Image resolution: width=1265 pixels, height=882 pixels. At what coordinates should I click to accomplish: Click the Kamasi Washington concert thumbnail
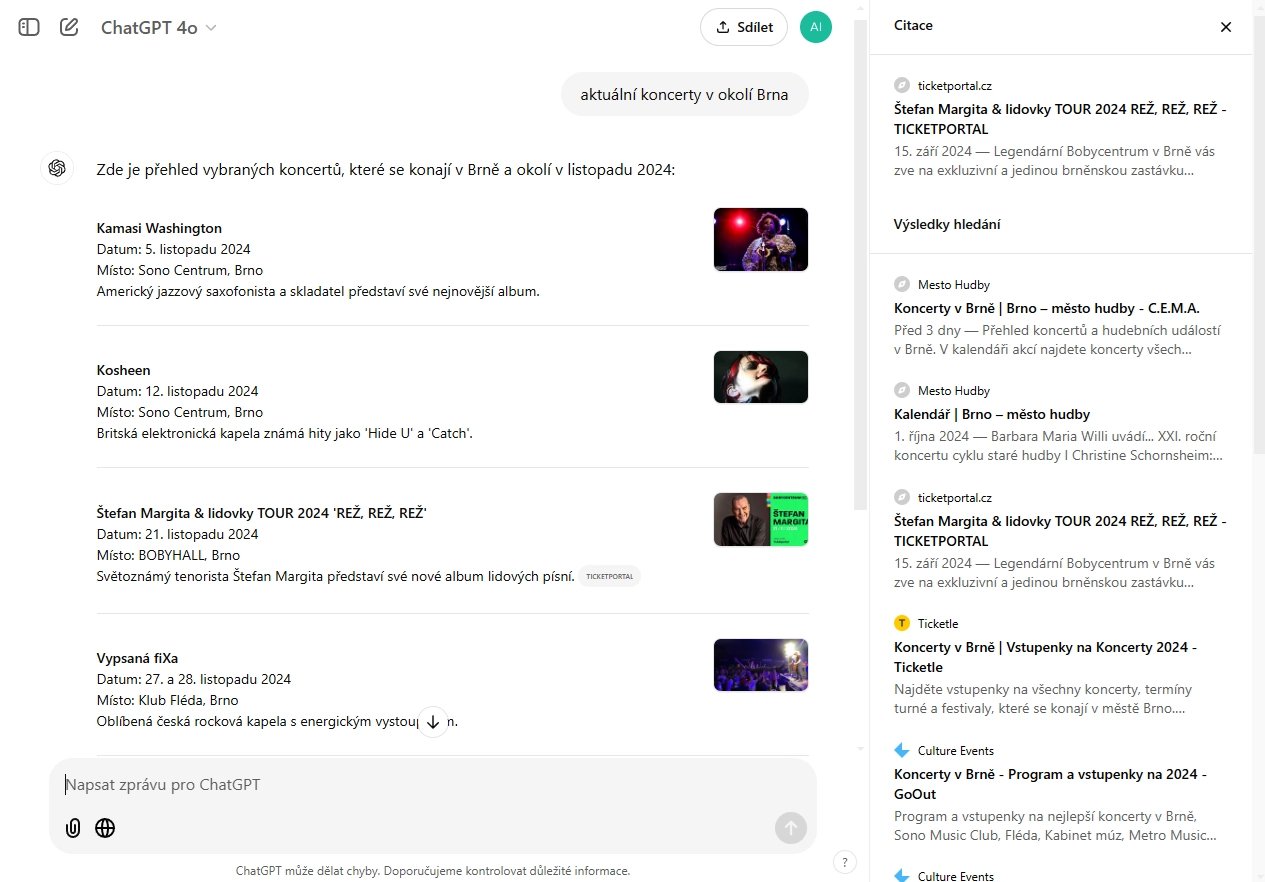point(760,239)
